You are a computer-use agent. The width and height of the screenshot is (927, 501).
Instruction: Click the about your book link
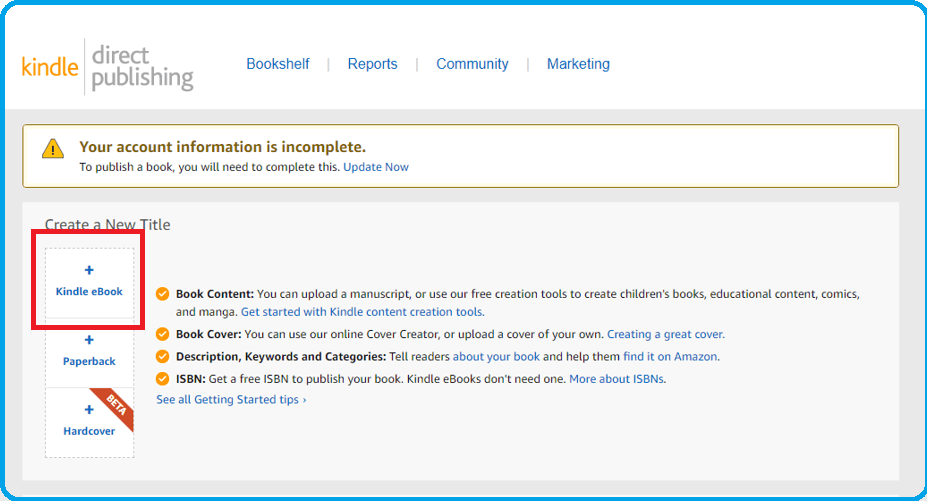tap(496, 357)
